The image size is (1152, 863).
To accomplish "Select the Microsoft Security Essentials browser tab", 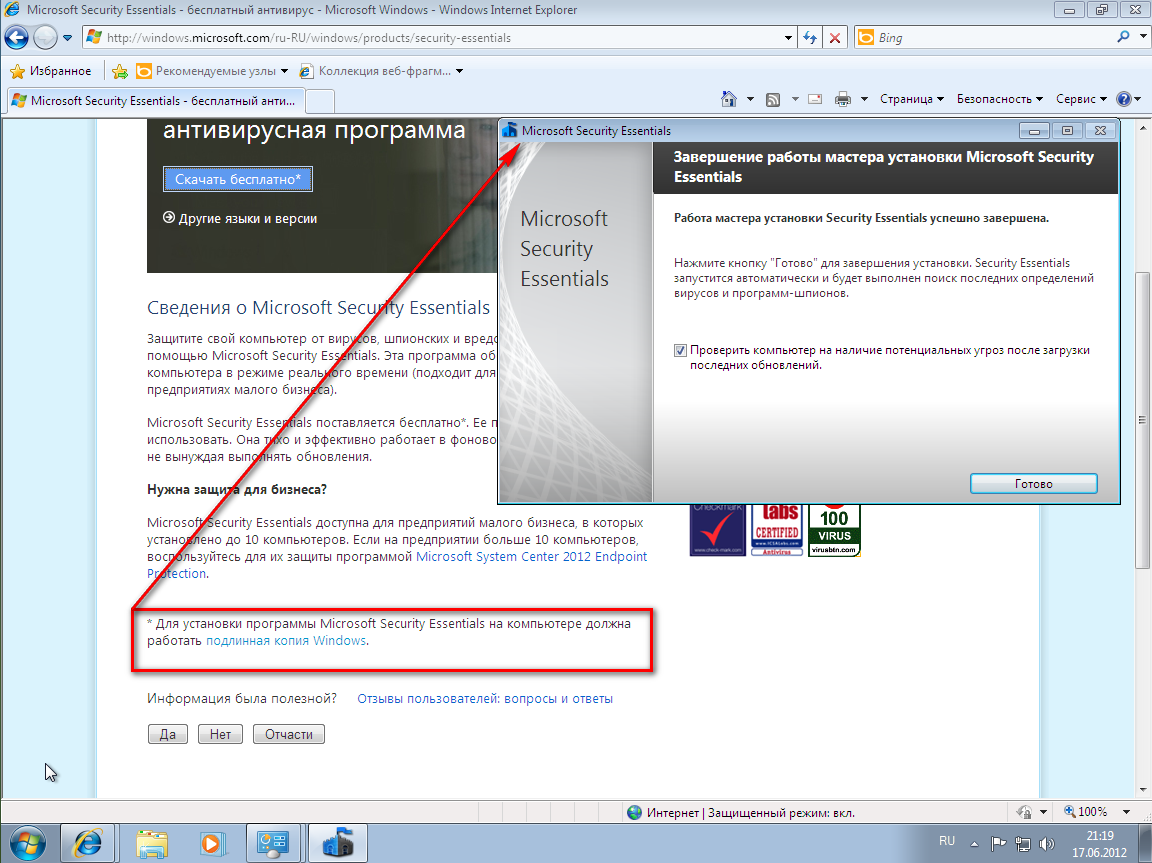I will coord(154,101).
